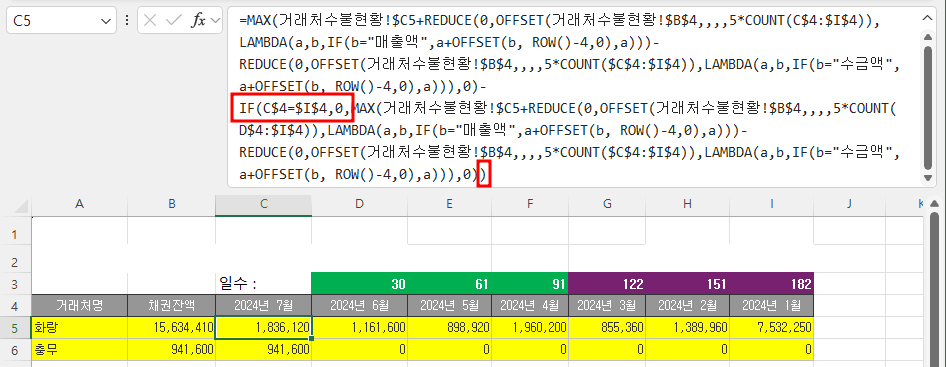This screenshot has height=367, width=946.
Task: Click the cell with 898,920
Action: click(449, 328)
